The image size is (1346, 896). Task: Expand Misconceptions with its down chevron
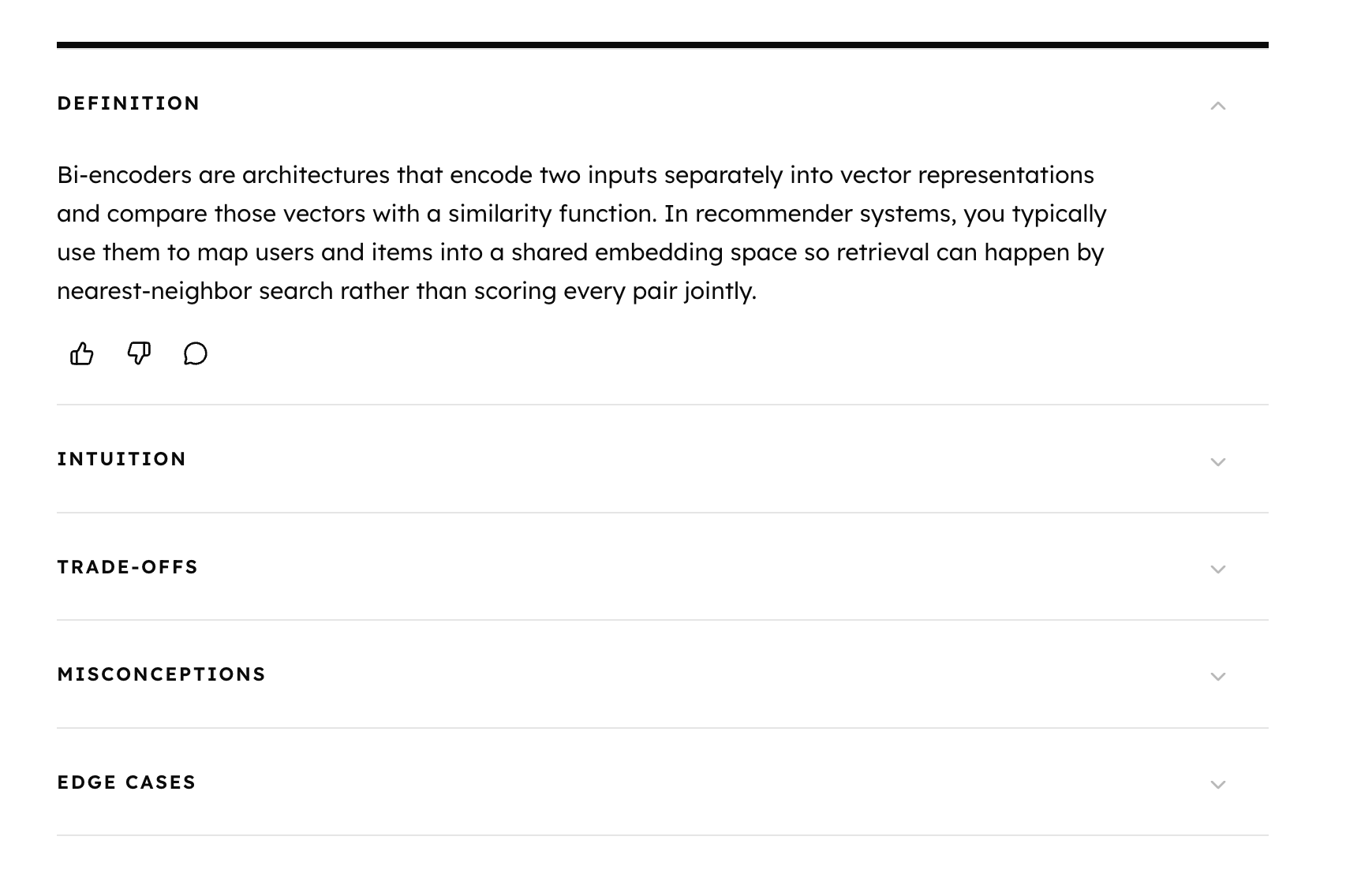tap(1218, 677)
